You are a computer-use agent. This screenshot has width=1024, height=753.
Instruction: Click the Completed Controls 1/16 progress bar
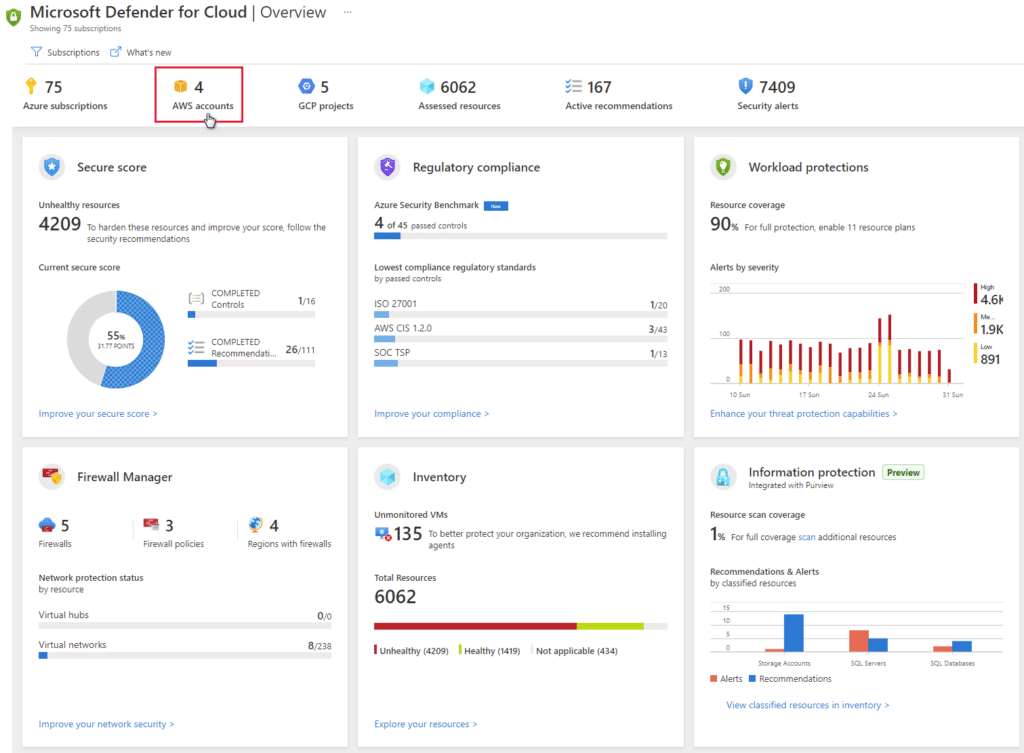pyautogui.click(x=251, y=315)
